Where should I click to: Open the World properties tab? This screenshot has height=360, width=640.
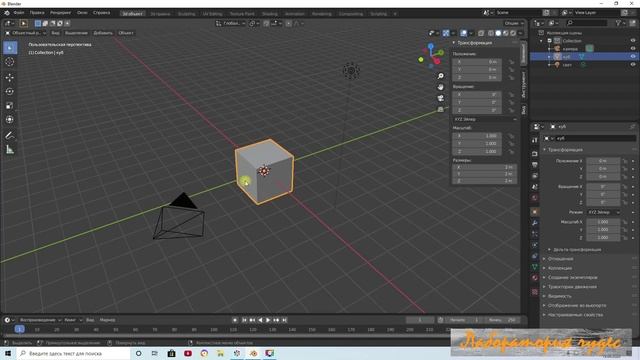click(x=535, y=198)
